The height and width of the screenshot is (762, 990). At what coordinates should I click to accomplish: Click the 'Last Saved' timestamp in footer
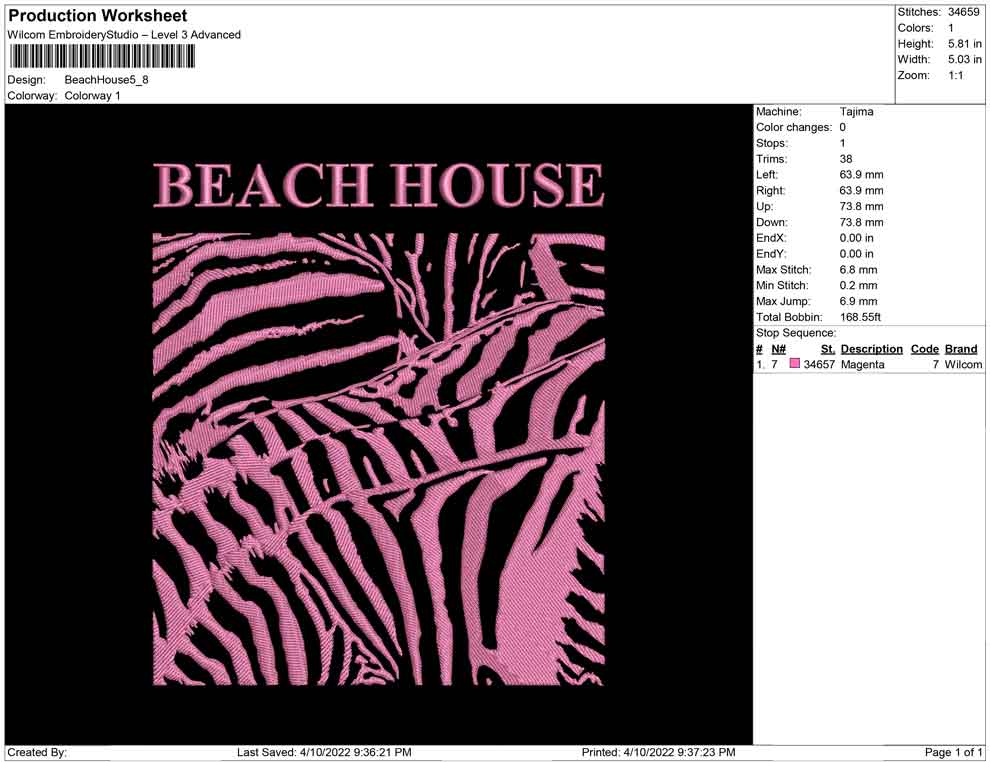click(324, 752)
